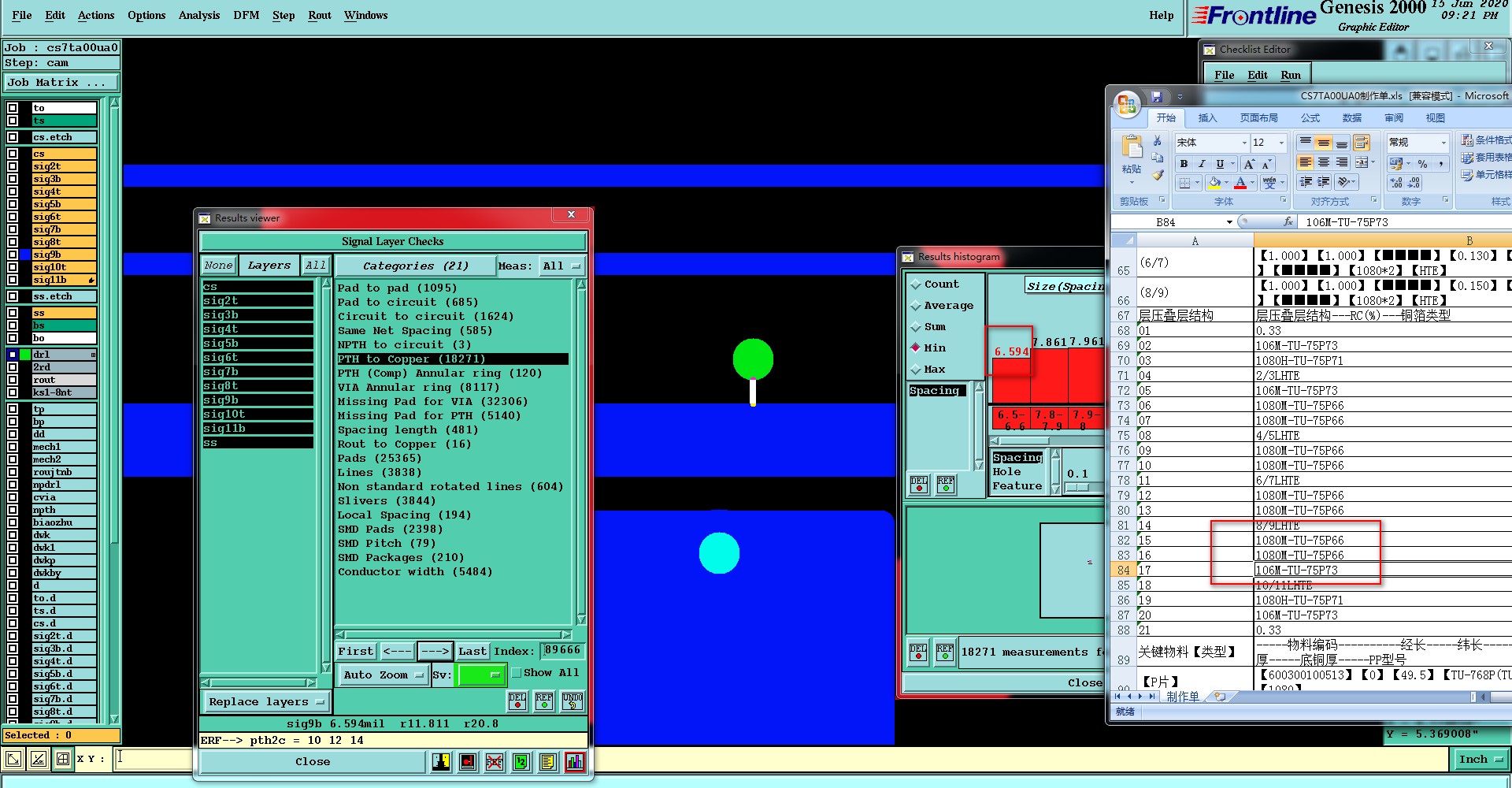Image resolution: width=1512 pixels, height=788 pixels.
Task: Click the Last button in Results viewer
Action: point(472,652)
